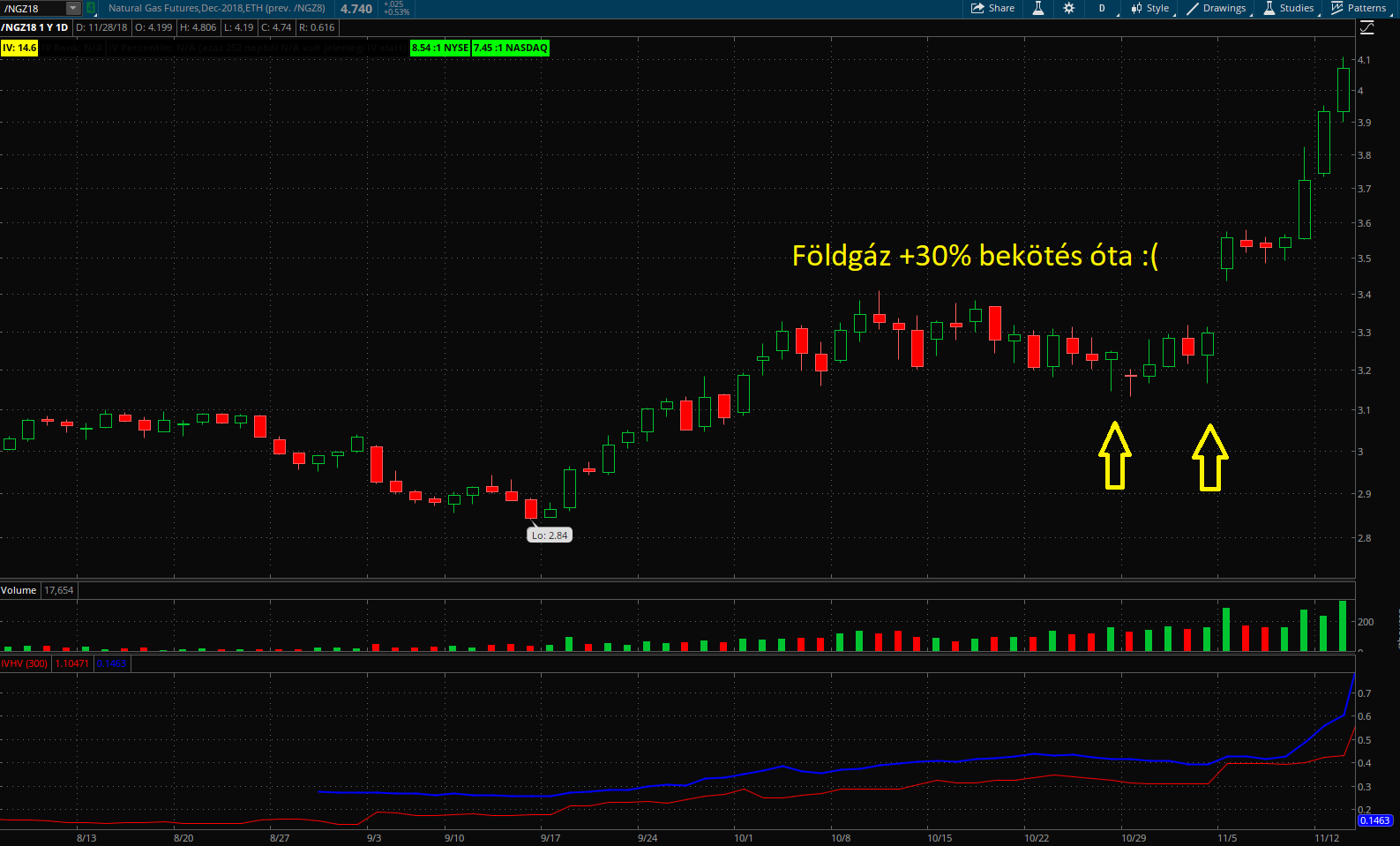Click the 0.1463 axis value bubble
Image resolution: width=1400 pixels, height=846 pixels.
click(1374, 820)
